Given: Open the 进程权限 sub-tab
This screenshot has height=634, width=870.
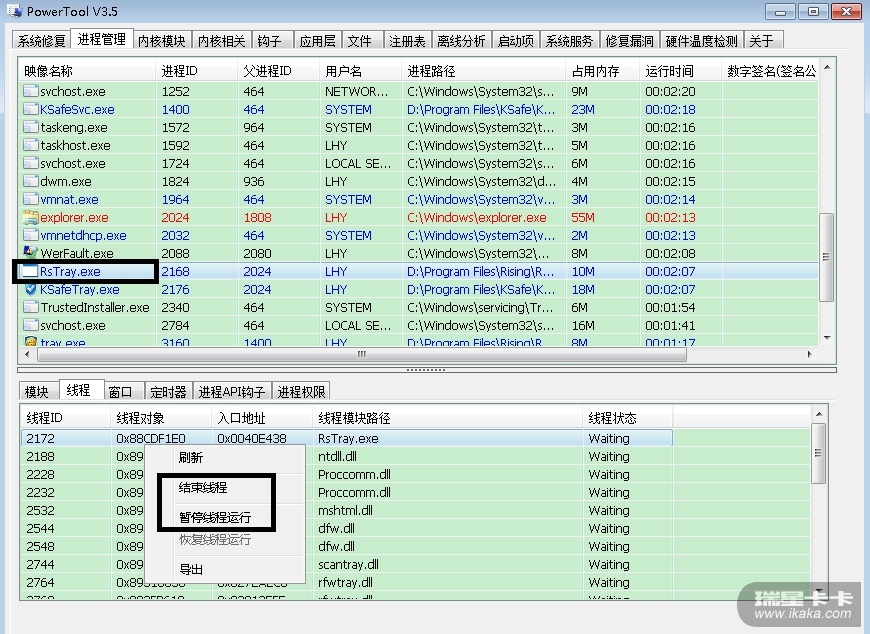Looking at the screenshot, I should (301, 392).
